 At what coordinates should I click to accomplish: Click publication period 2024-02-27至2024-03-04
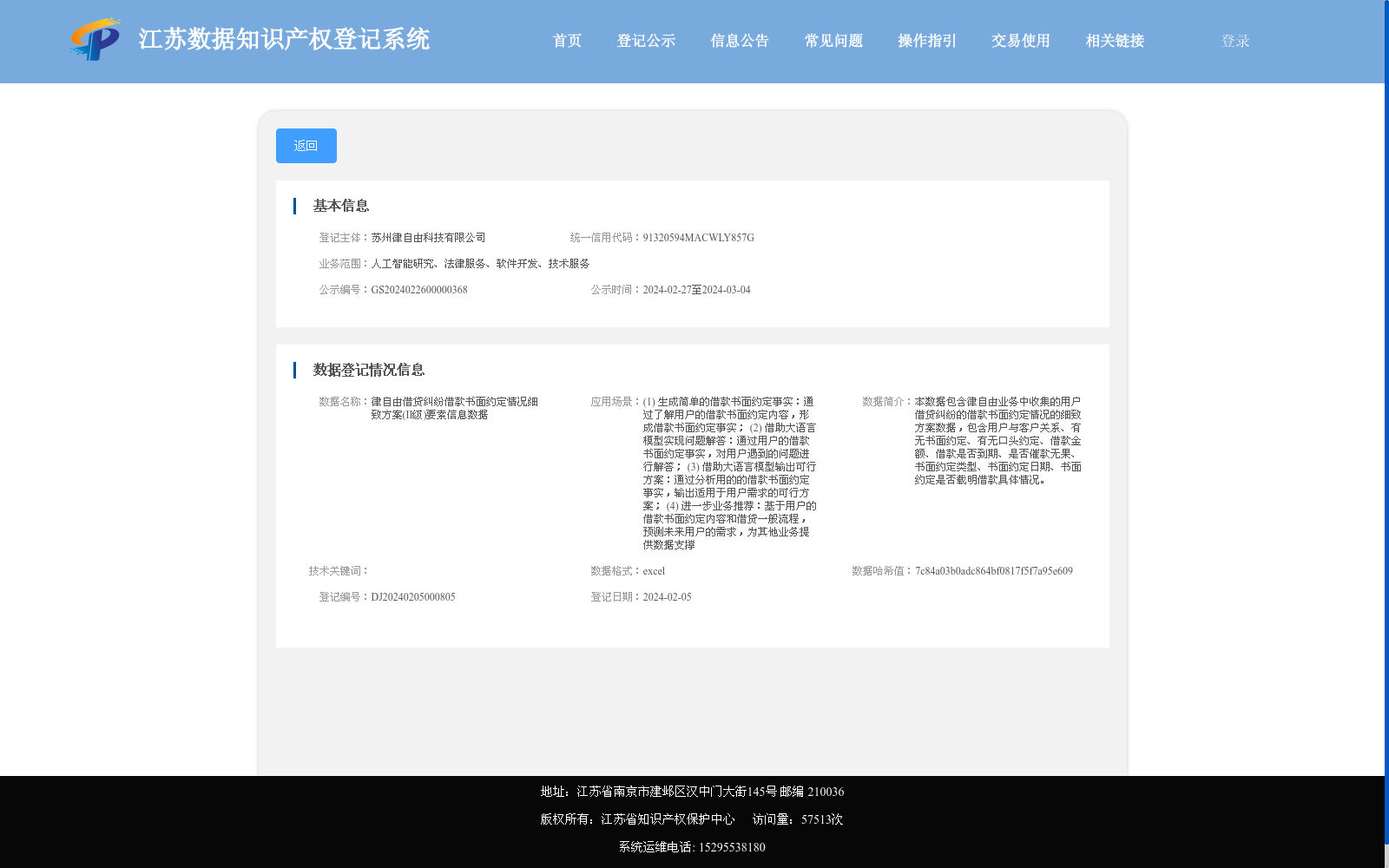tap(697, 290)
